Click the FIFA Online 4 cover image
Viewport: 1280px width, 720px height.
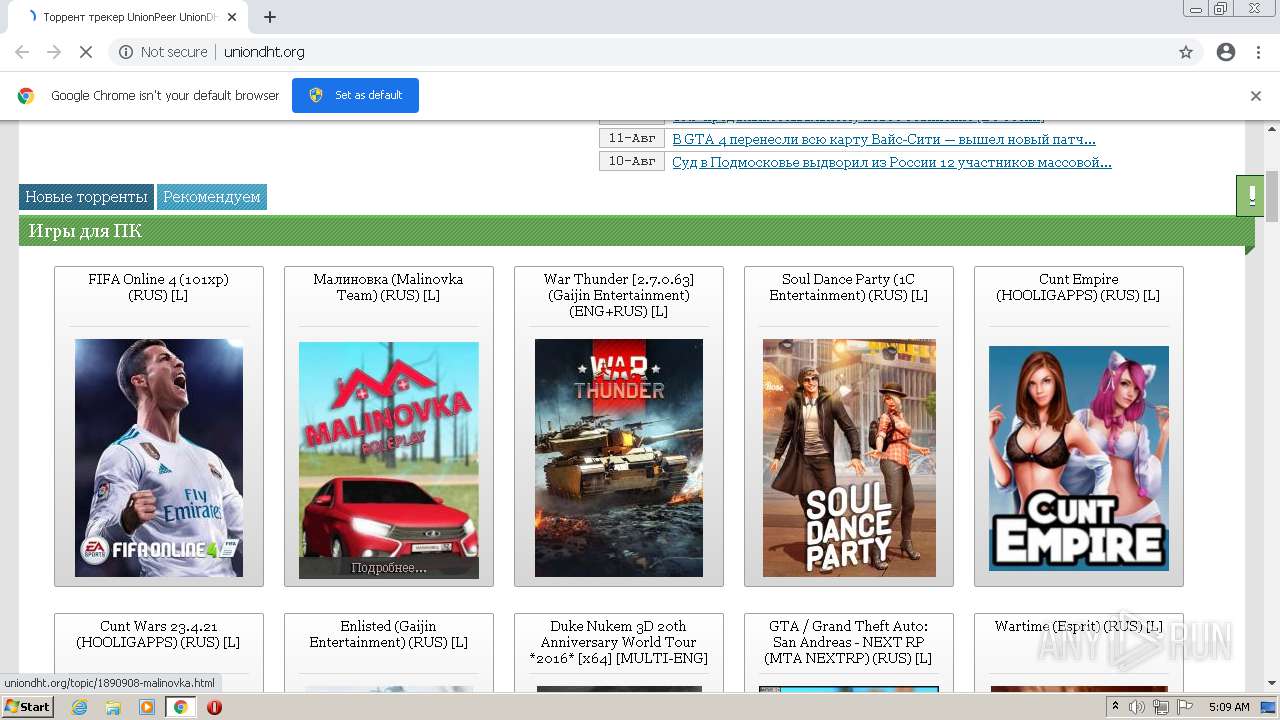(x=159, y=458)
